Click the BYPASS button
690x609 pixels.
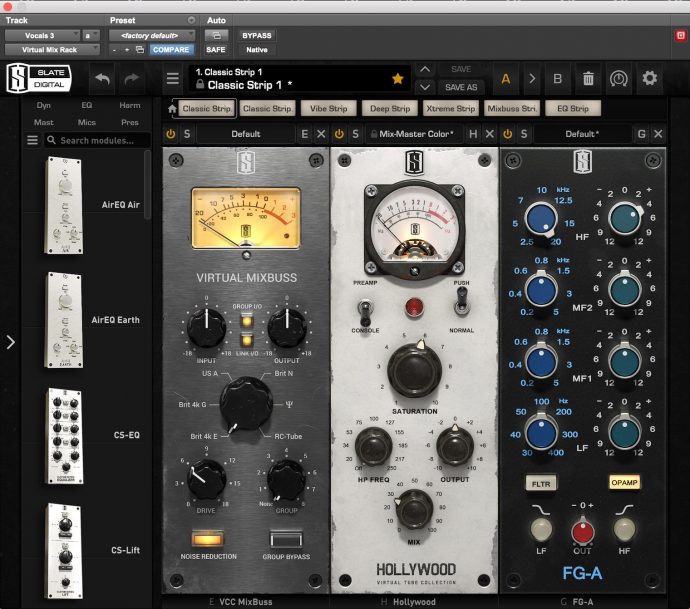257,36
